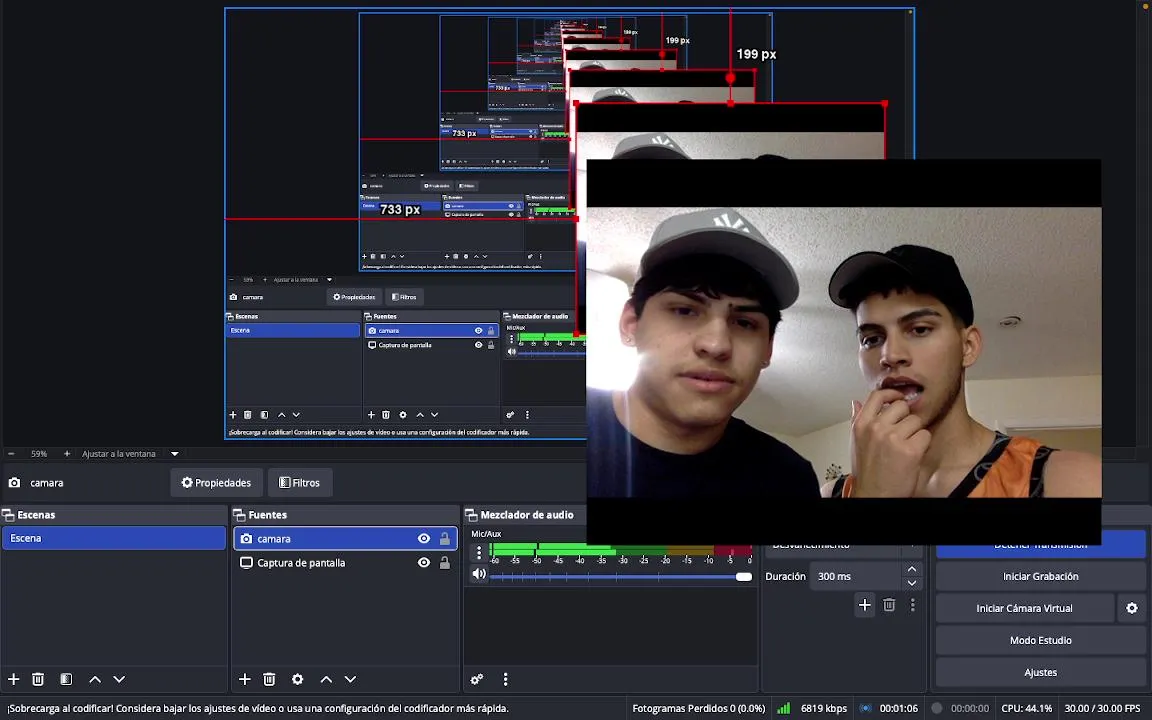Remove the selected source with trash icon in Fuentes

coord(270,679)
